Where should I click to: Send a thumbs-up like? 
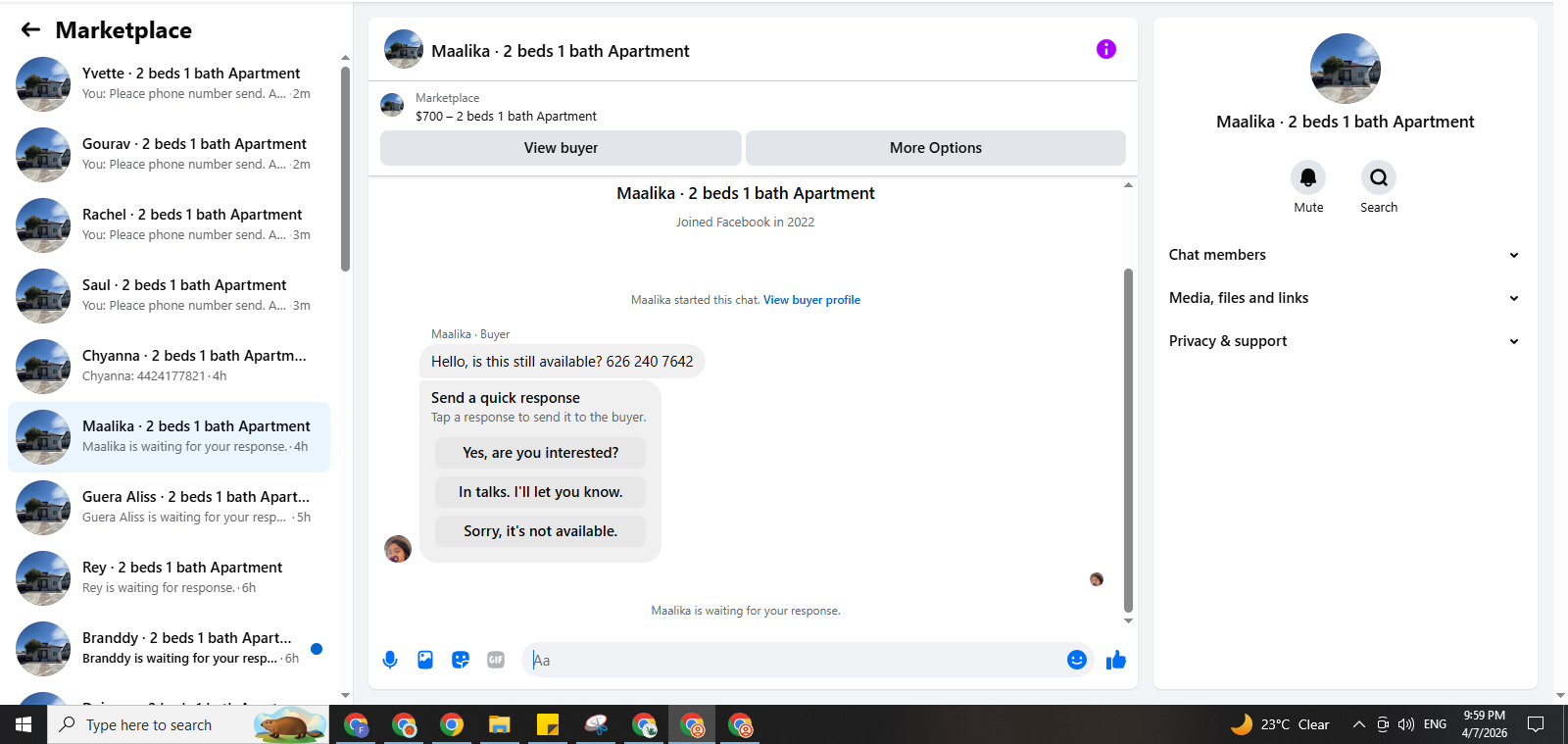click(1116, 660)
